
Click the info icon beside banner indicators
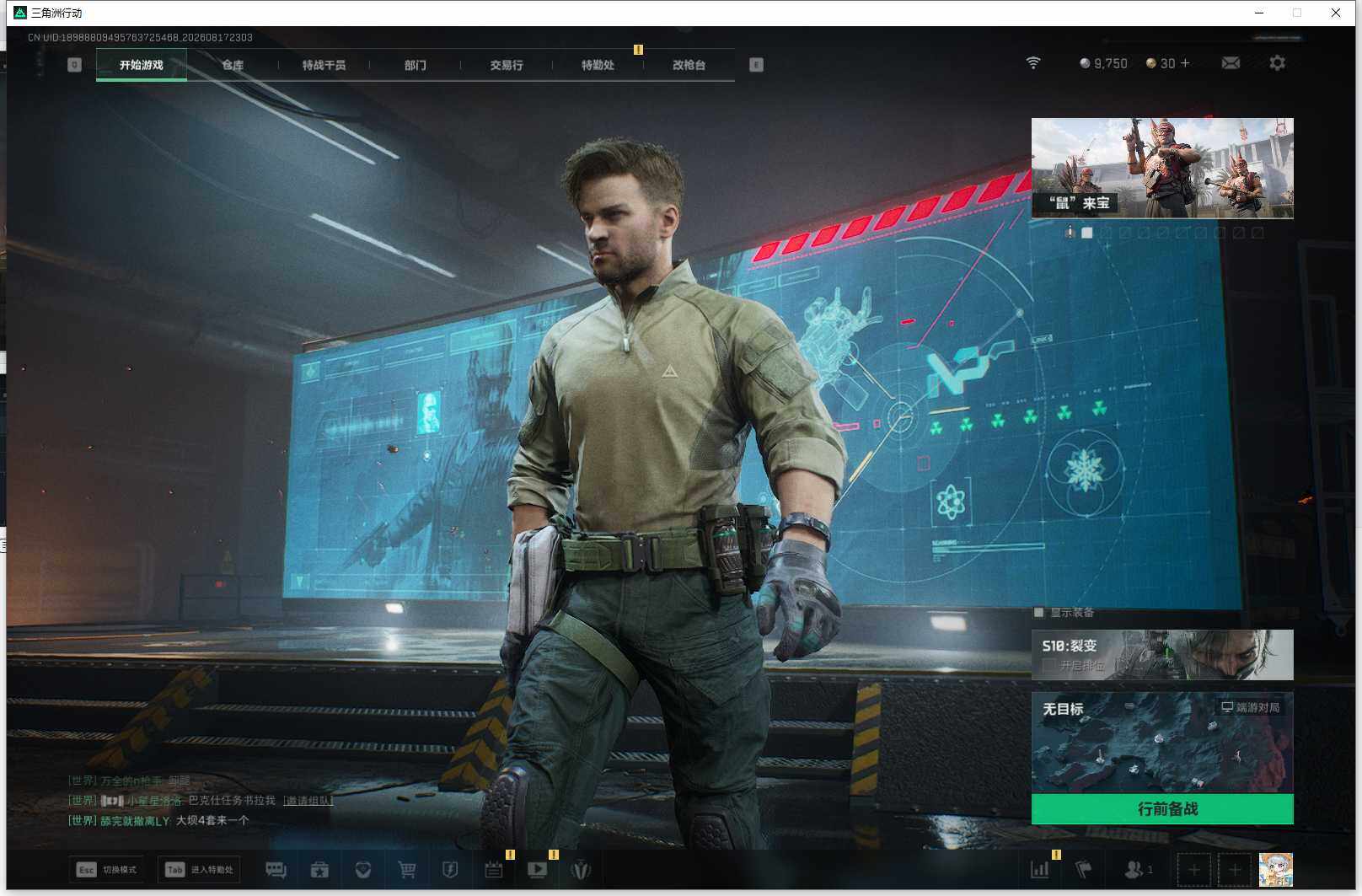(x=1070, y=232)
